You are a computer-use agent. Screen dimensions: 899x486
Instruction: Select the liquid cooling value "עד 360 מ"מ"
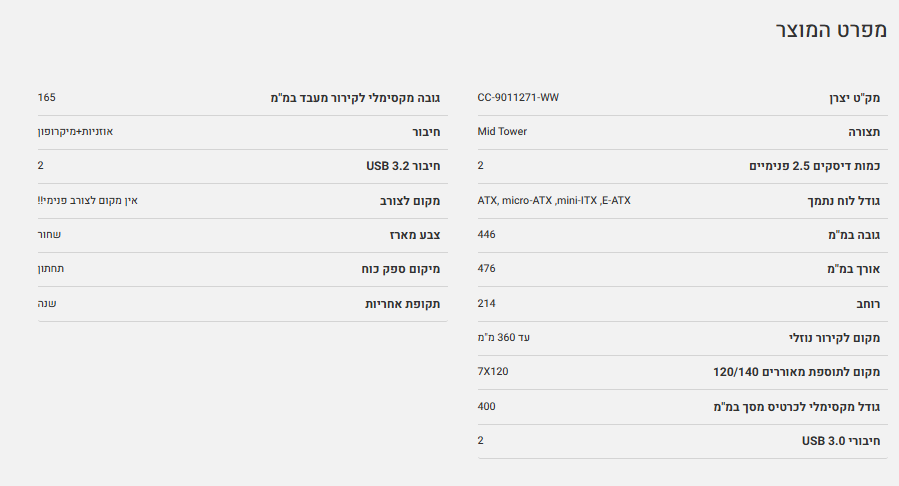point(504,338)
